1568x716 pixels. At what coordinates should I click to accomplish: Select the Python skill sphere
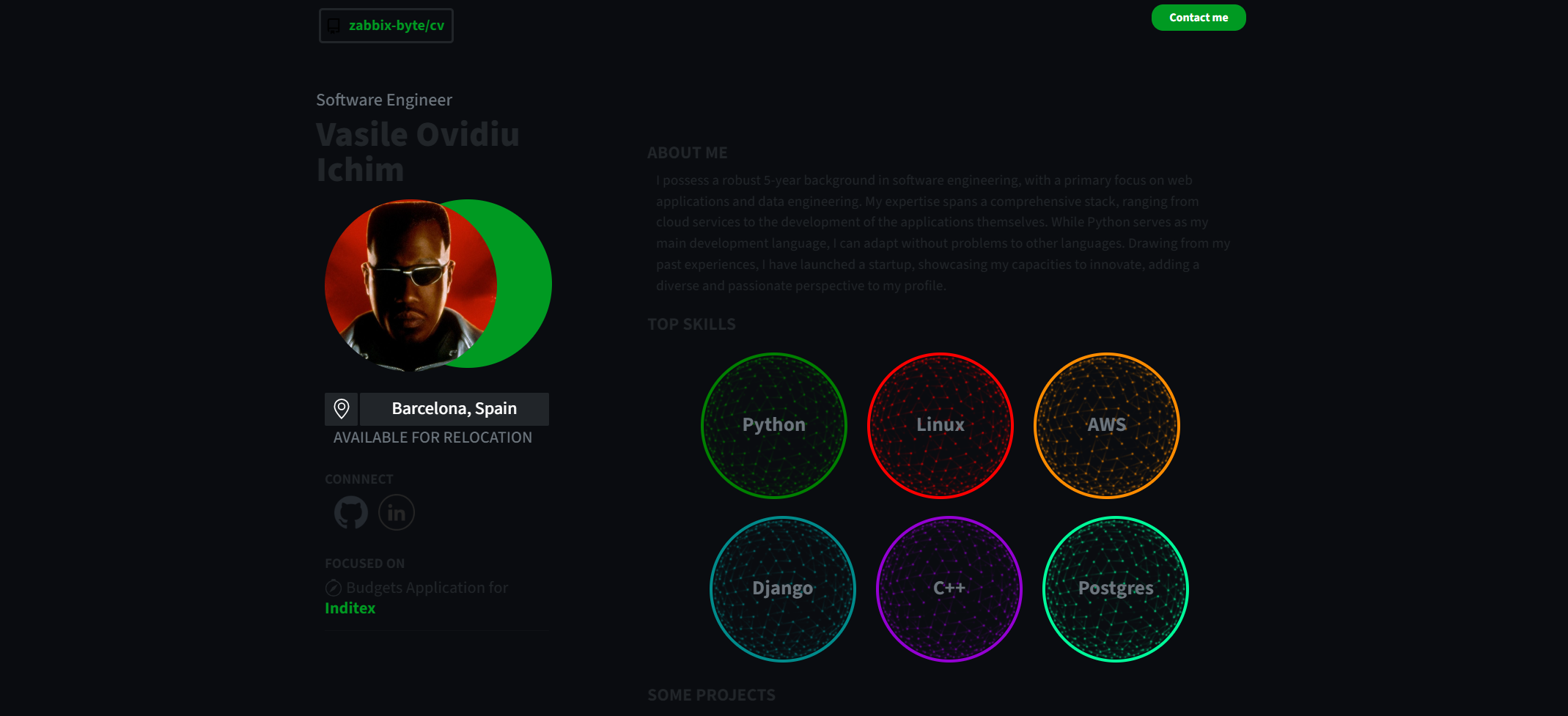[x=773, y=425]
